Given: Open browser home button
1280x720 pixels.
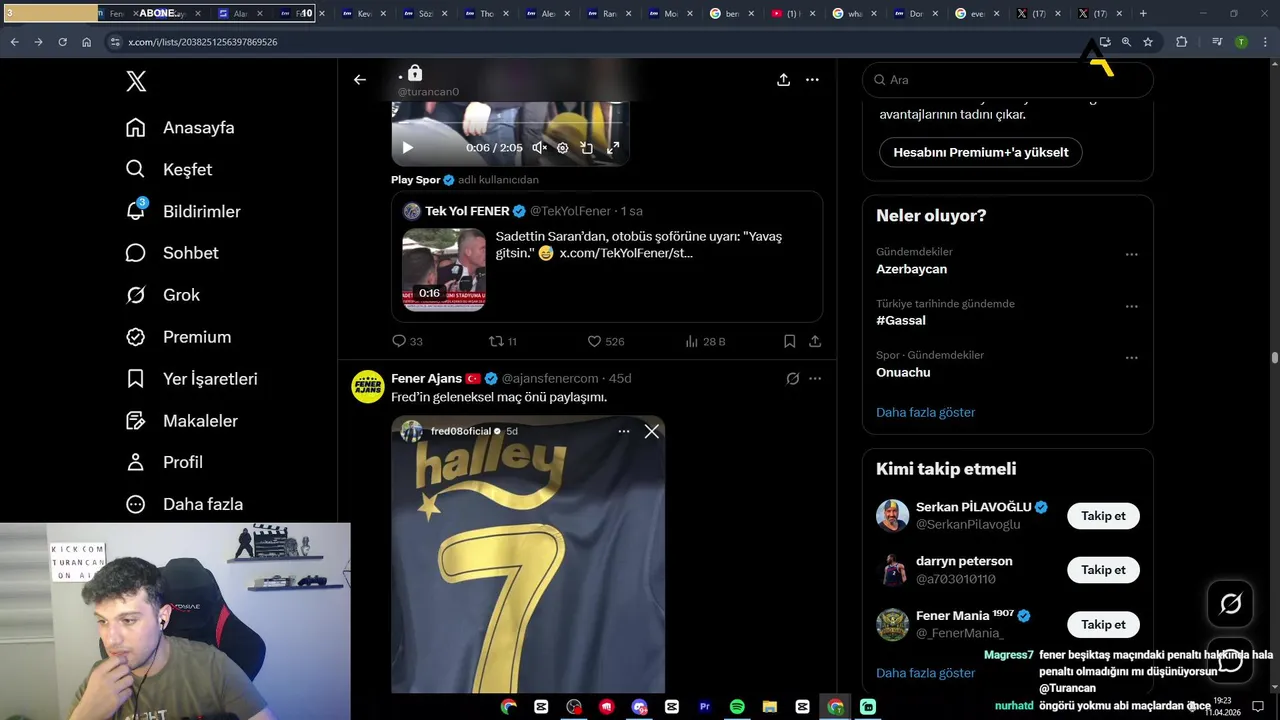Looking at the screenshot, I should click(x=86, y=42).
